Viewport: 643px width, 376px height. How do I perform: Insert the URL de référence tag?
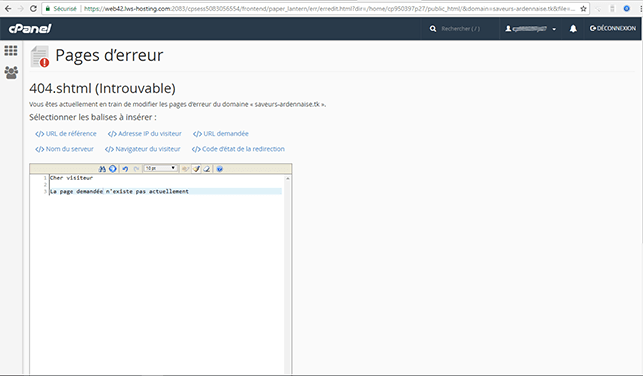pyautogui.click(x=66, y=134)
